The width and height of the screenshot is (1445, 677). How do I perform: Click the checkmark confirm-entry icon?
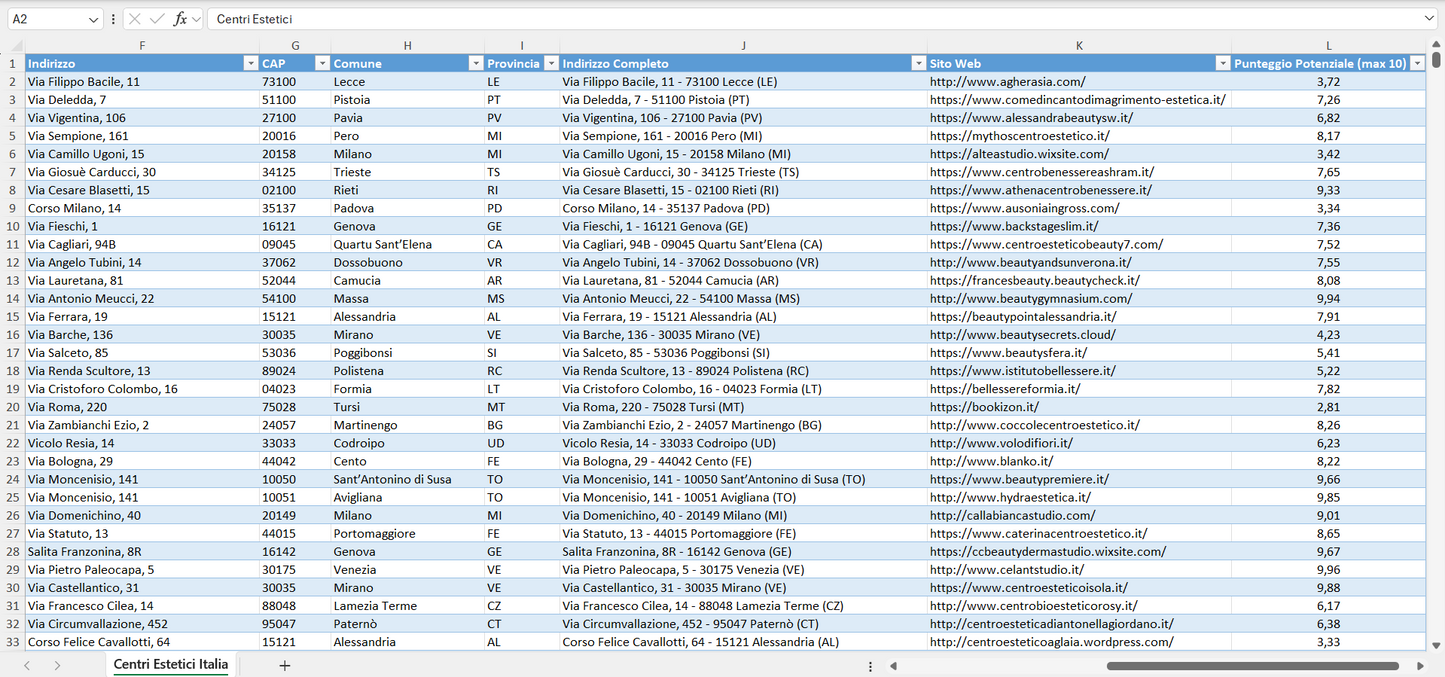(157, 19)
